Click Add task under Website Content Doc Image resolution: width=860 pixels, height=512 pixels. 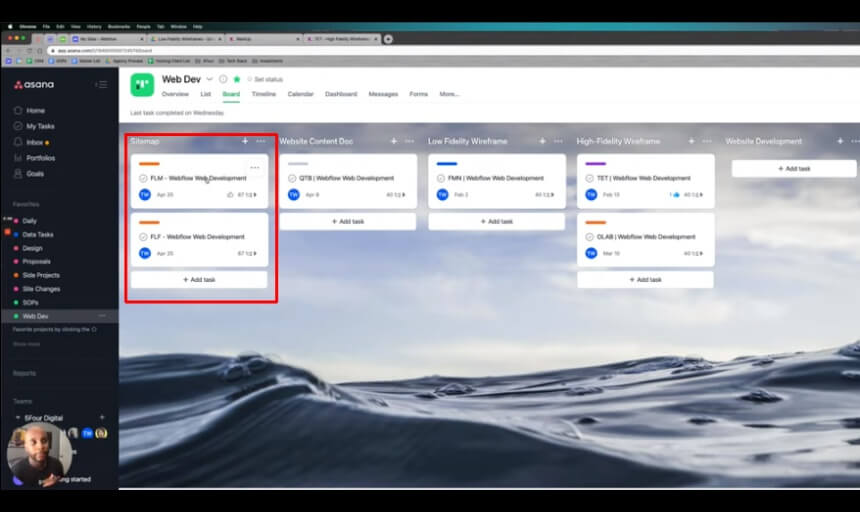point(348,221)
